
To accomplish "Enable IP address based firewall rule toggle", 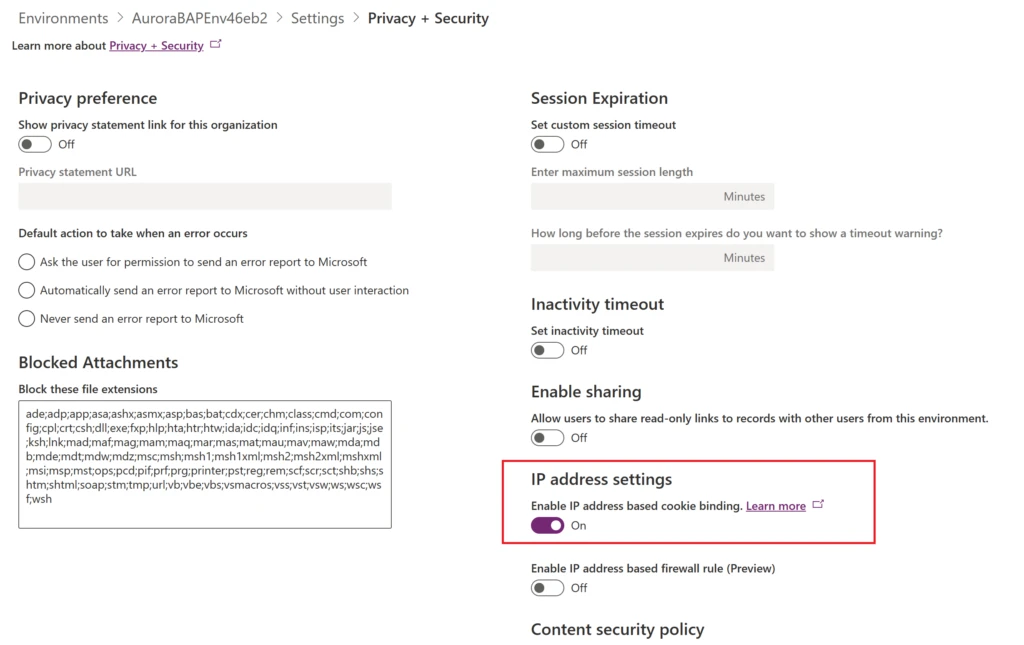I will [x=548, y=588].
